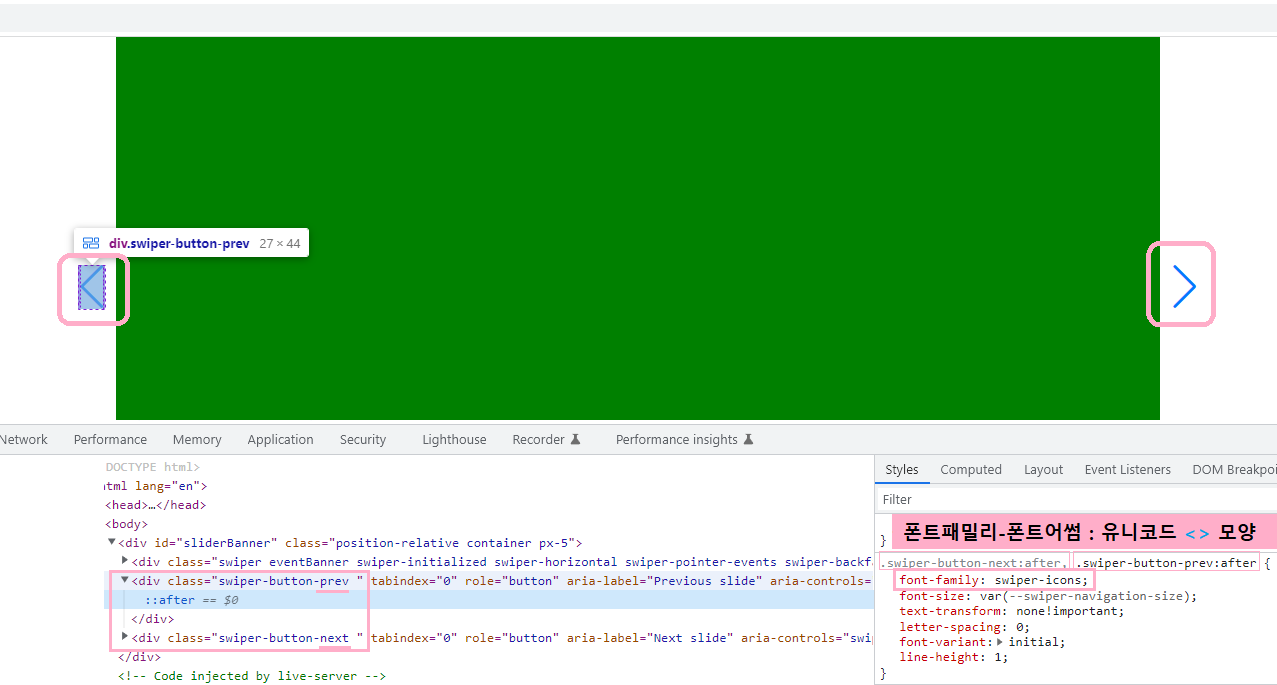Expand the swiper eventBanner div node
This screenshot has width=1277, height=685.
coord(125,561)
